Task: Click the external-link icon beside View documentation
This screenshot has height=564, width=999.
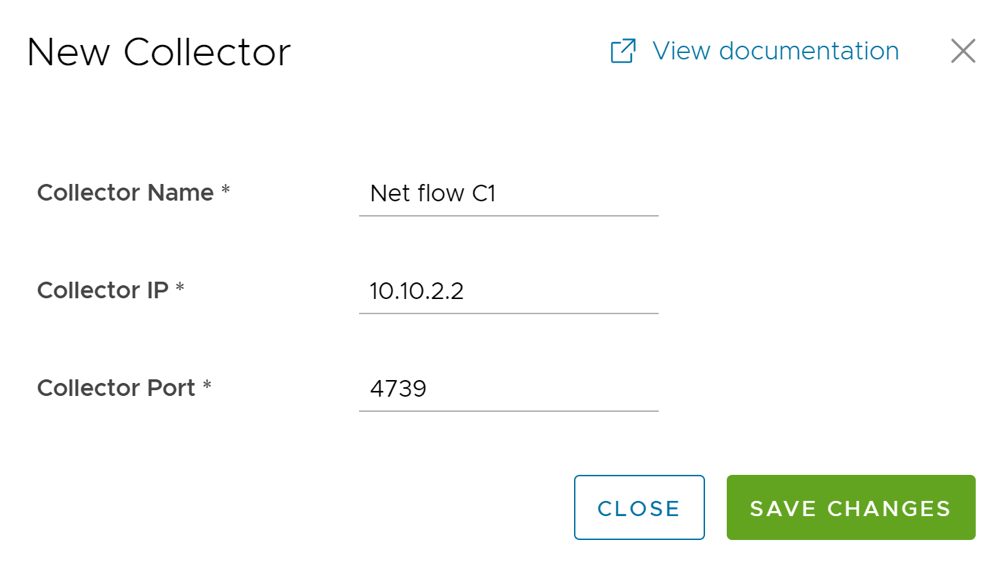Action: [x=622, y=51]
